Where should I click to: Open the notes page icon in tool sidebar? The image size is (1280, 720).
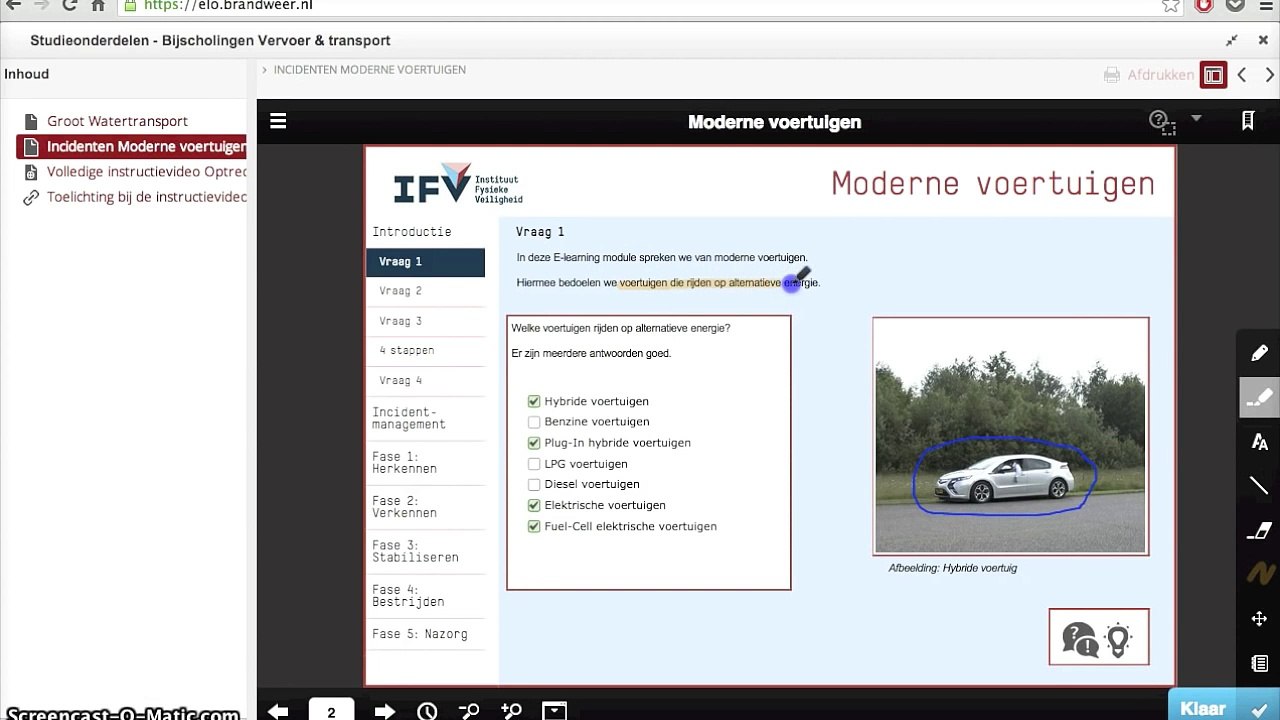(1259, 663)
